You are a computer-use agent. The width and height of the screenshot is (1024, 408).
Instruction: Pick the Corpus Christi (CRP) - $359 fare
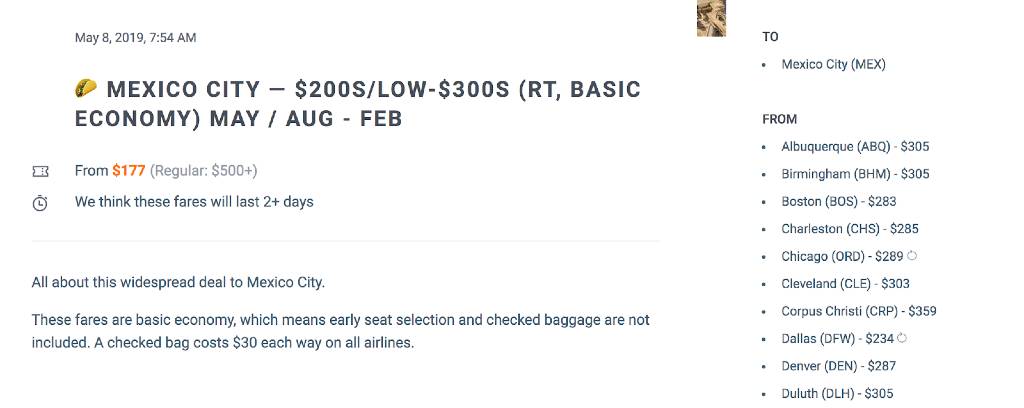(x=859, y=311)
